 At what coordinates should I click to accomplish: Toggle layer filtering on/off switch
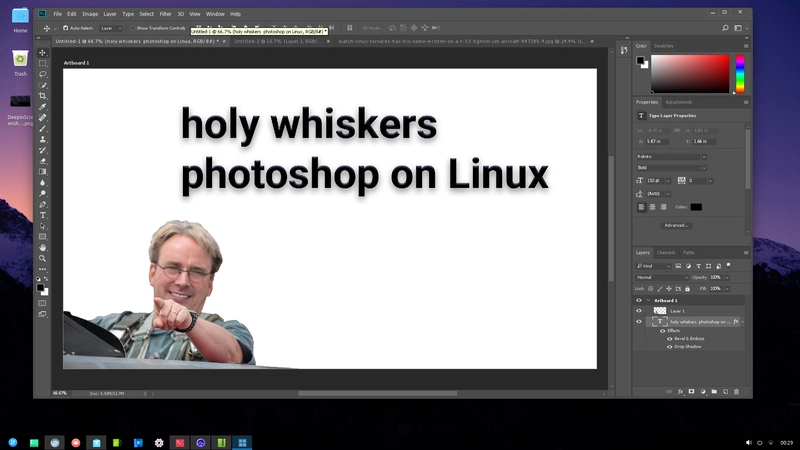729,265
